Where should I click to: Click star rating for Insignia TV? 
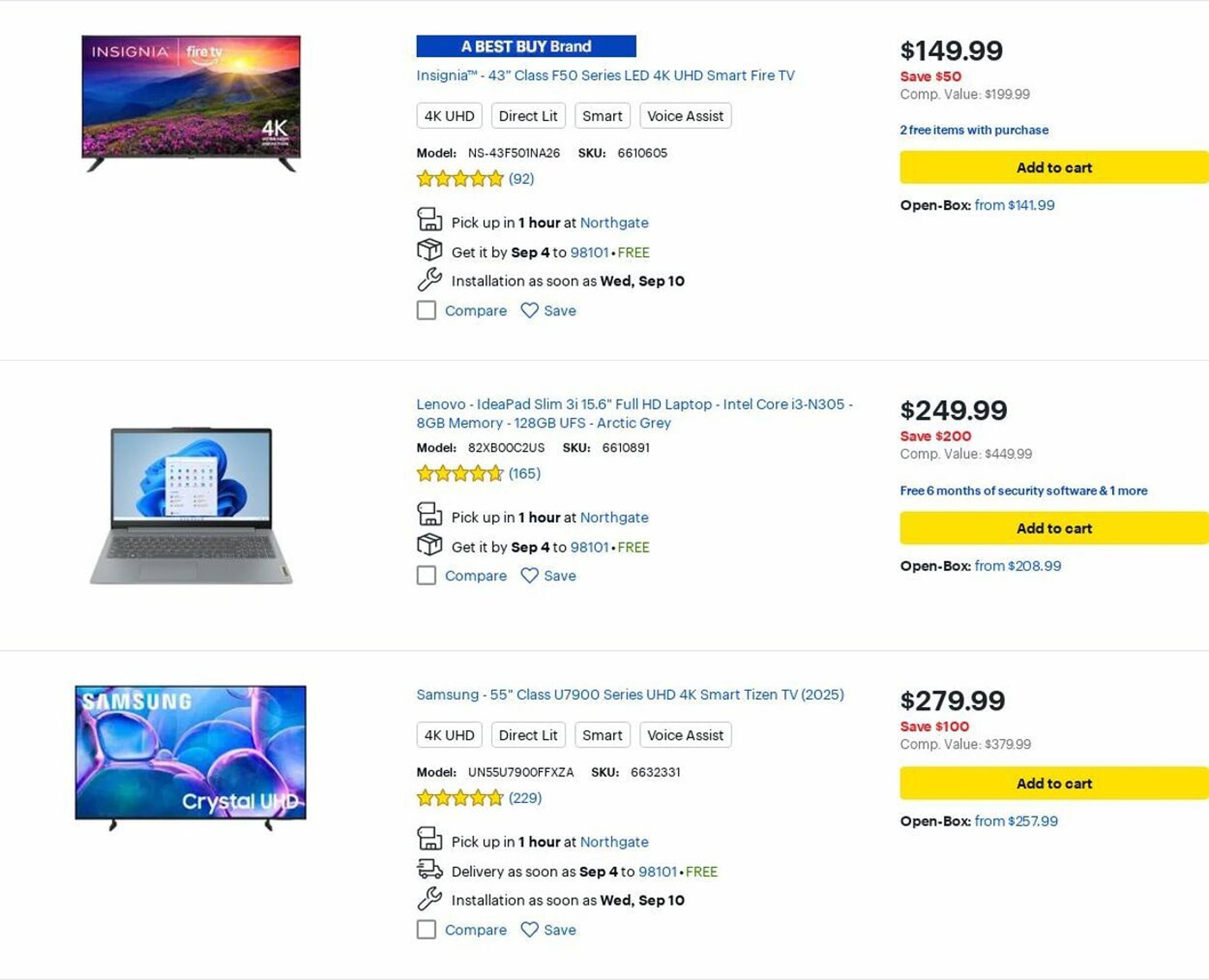(x=459, y=179)
